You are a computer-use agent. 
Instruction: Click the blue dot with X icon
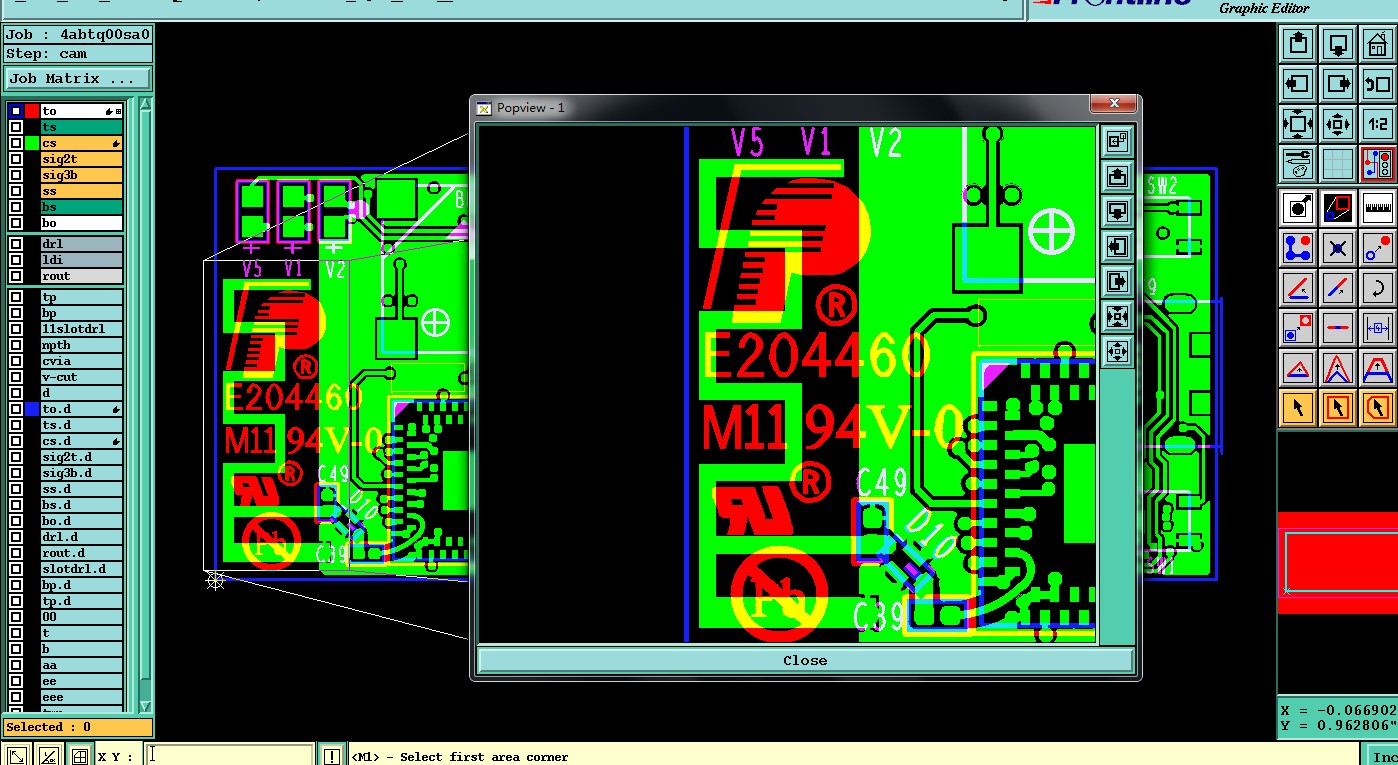click(x=1338, y=247)
